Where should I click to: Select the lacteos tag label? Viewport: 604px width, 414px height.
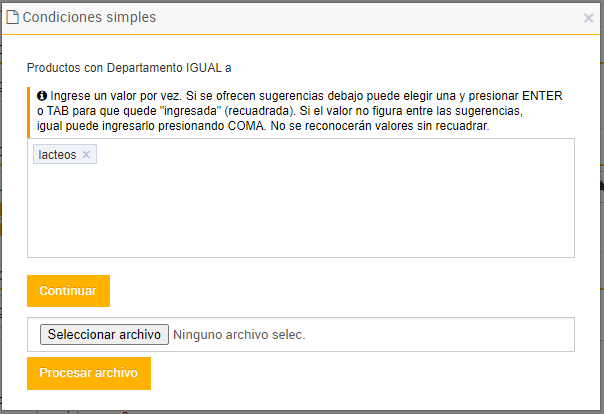point(57,155)
